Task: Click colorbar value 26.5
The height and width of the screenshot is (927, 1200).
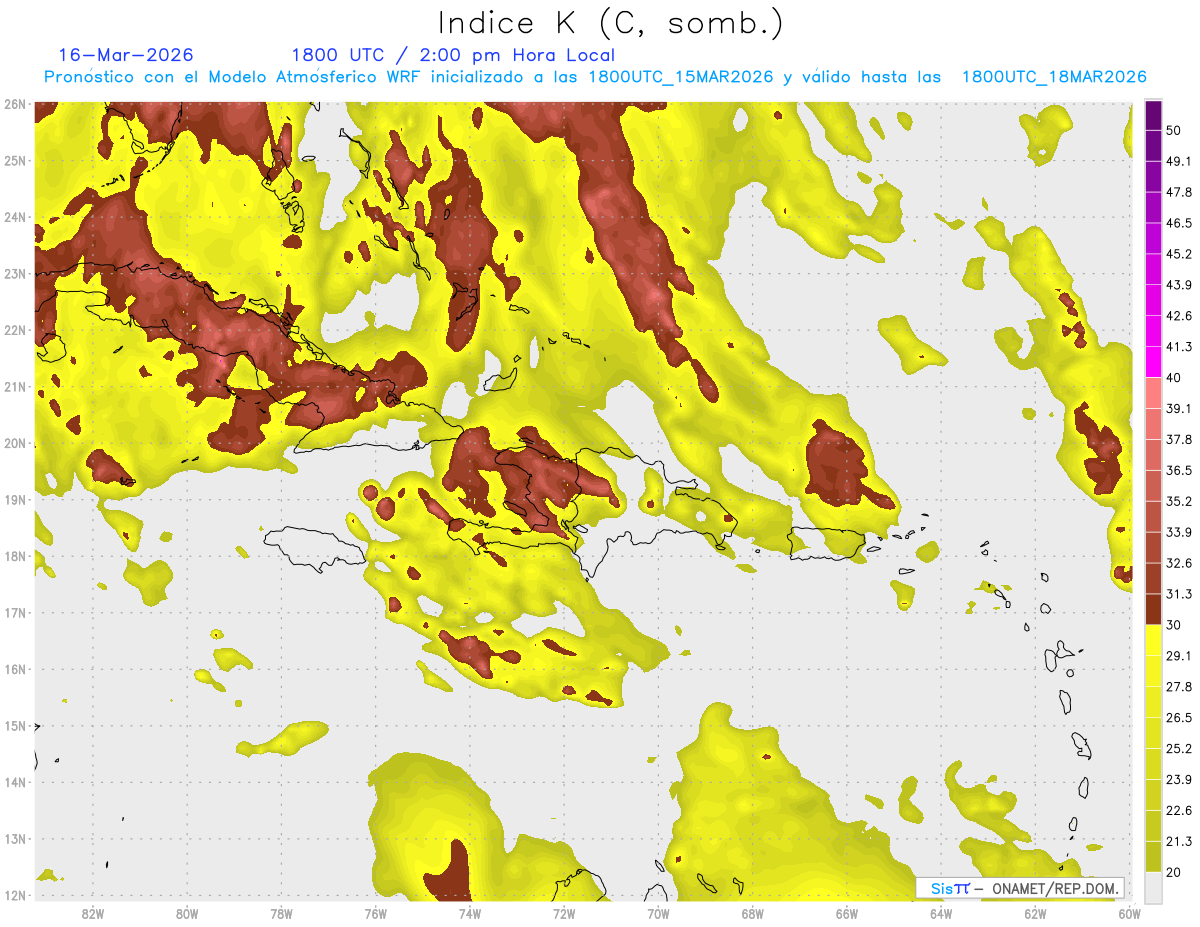Action: pos(1179,718)
